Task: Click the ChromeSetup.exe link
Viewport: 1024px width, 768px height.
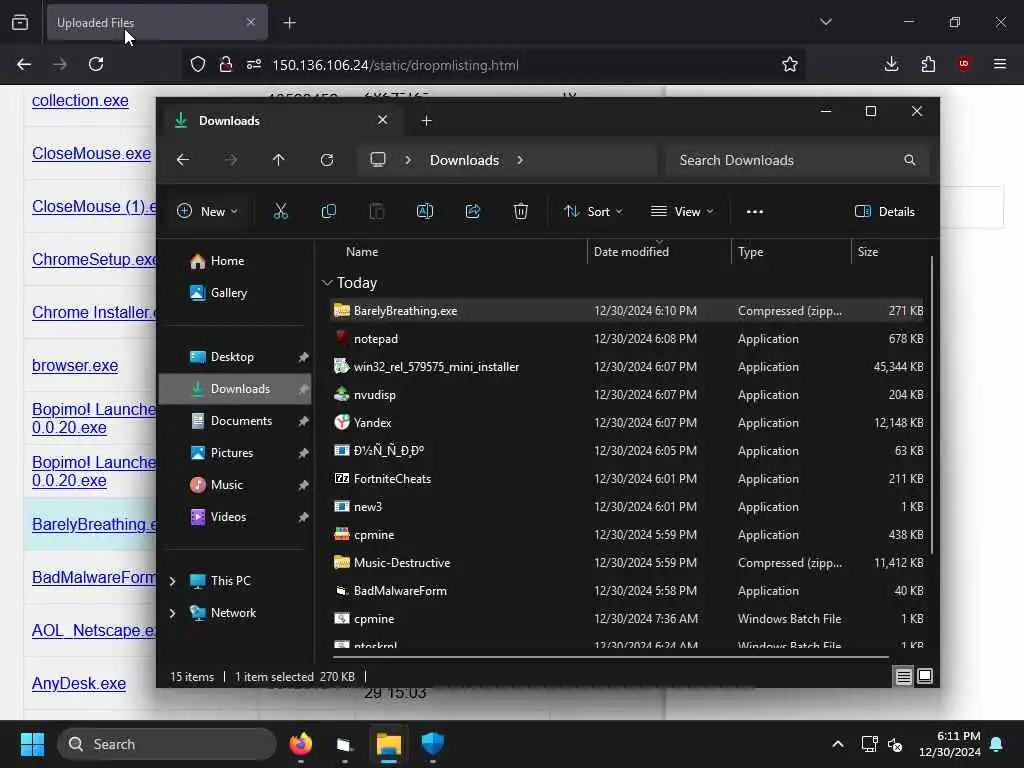Action: coord(94,259)
